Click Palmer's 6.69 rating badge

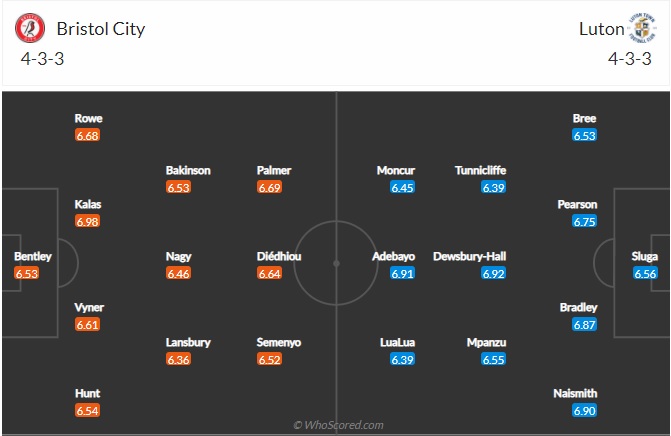[x=270, y=187]
